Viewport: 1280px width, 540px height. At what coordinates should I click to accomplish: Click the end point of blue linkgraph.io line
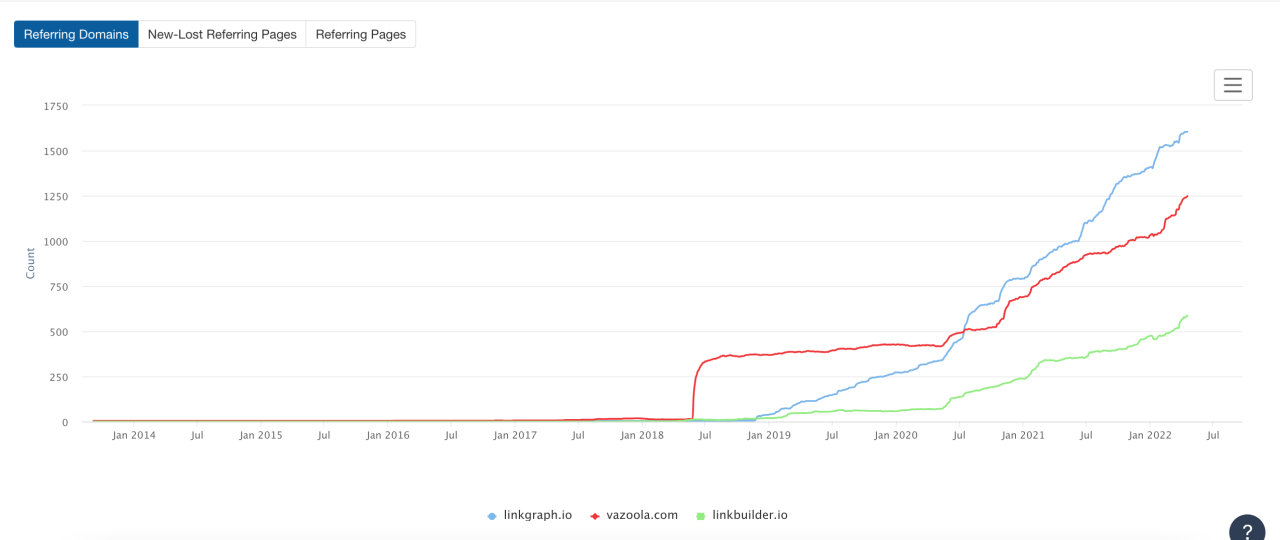click(x=1187, y=132)
